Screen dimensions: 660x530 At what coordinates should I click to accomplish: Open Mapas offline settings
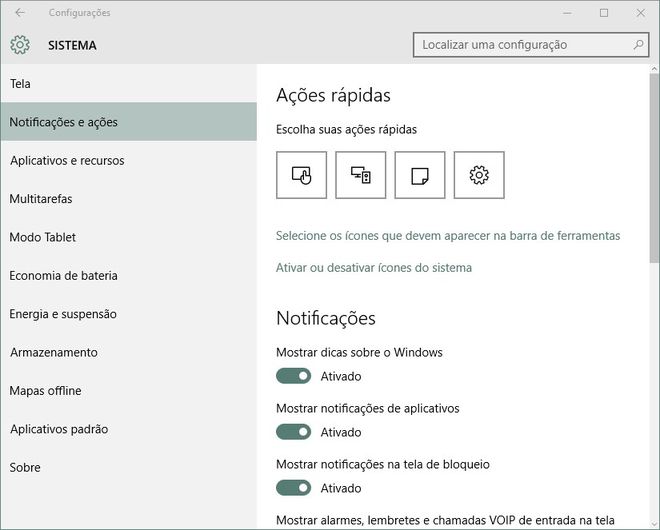[128, 390]
